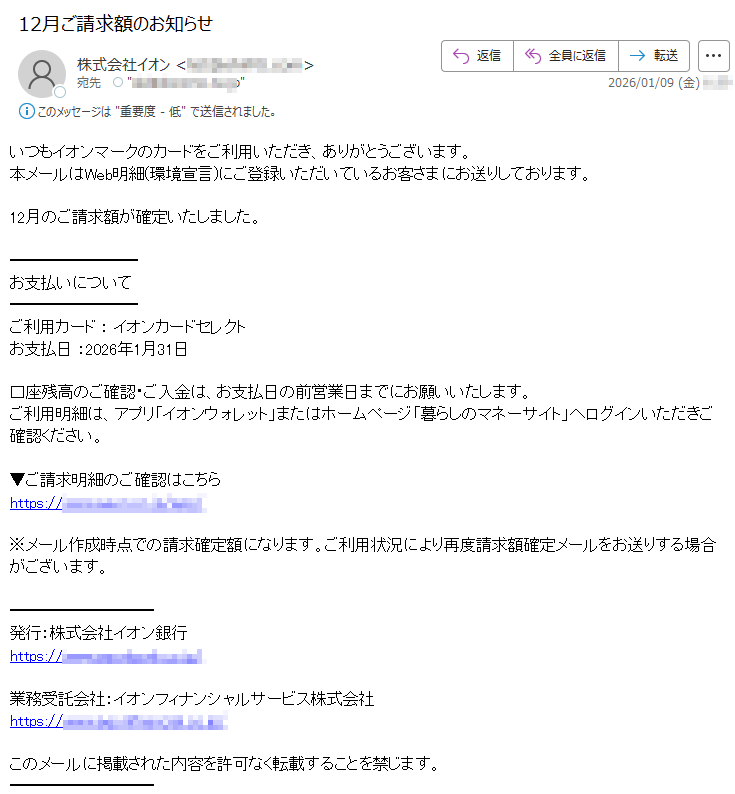Click the 転送 forward arrow icon

click(x=637, y=56)
